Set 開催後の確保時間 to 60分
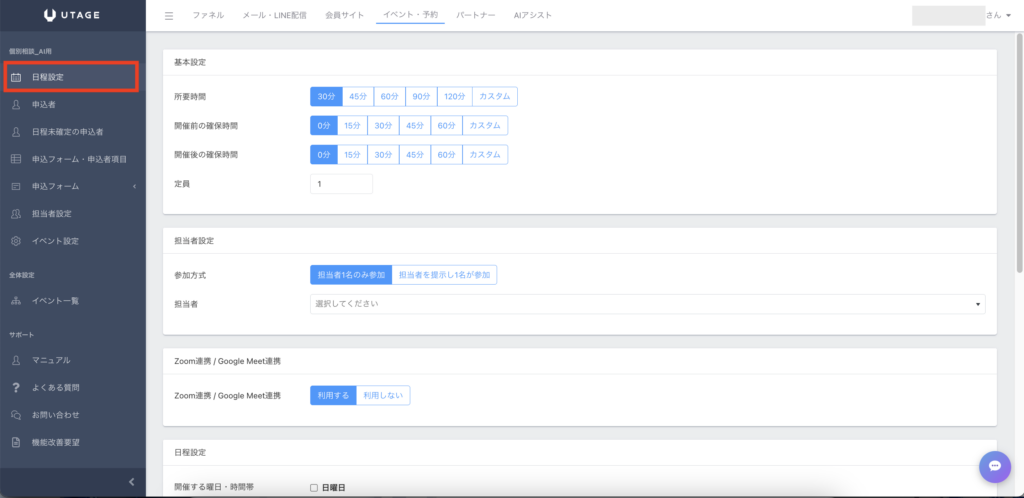The image size is (1024, 498). pyautogui.click(x=447, y=155)
